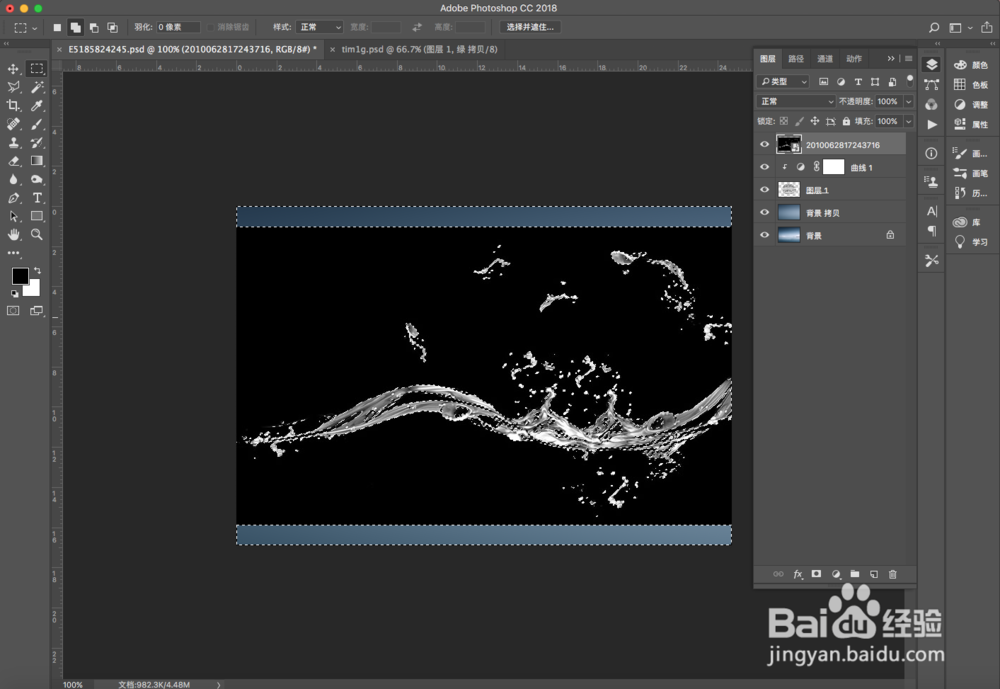
Task: Click the black foreground color swatch
Action: point(19,276)
